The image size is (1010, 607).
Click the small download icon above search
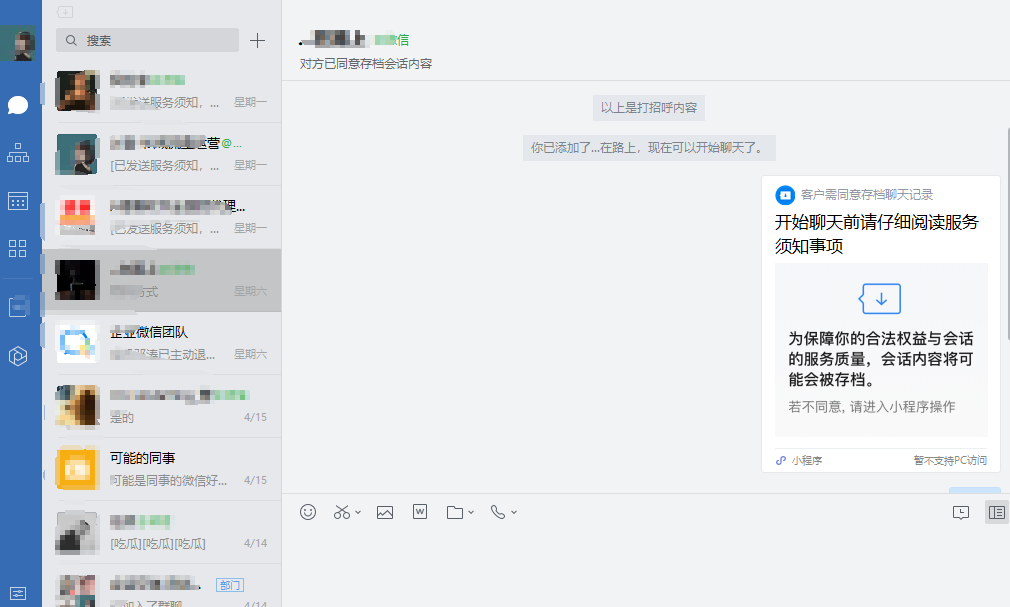tap(65, 12)
